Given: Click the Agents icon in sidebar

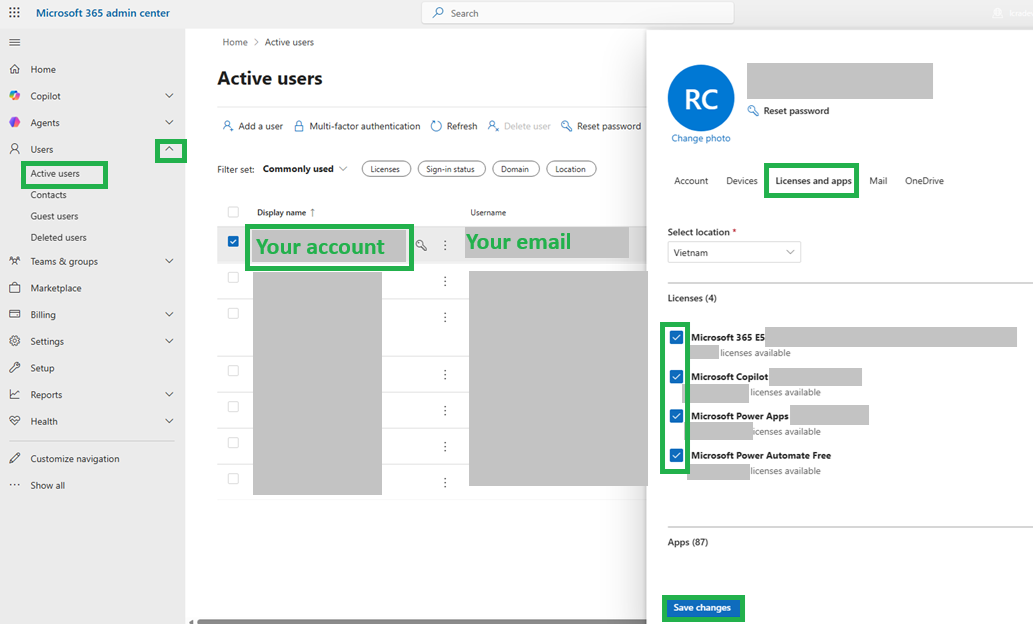Looking at the screenshot, I should point(14,123).
